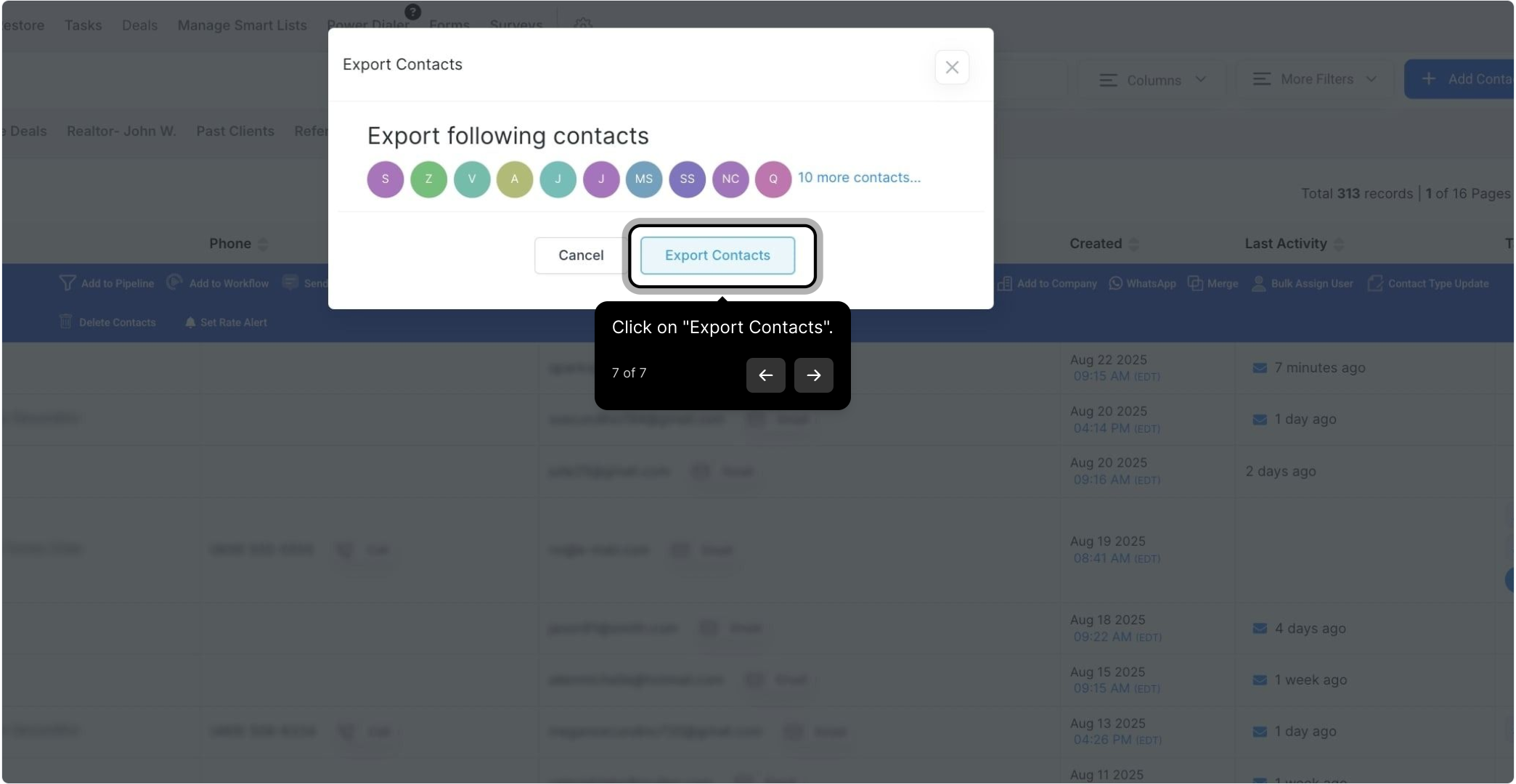
Task: Cancel the export dialog
Action: (580, 256)
